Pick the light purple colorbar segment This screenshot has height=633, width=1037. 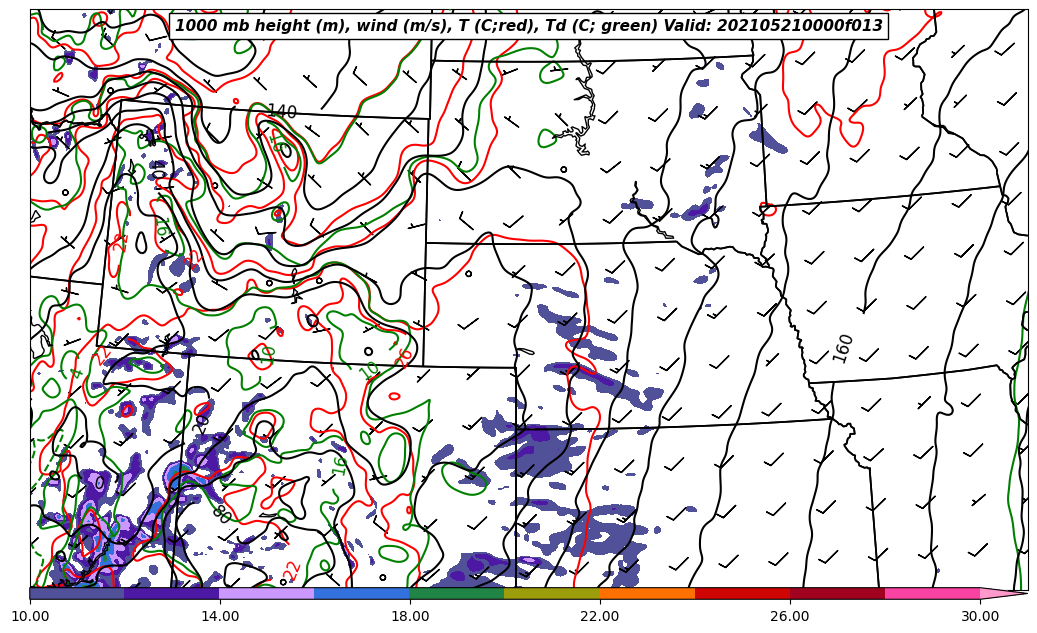(x=267, y=594)
